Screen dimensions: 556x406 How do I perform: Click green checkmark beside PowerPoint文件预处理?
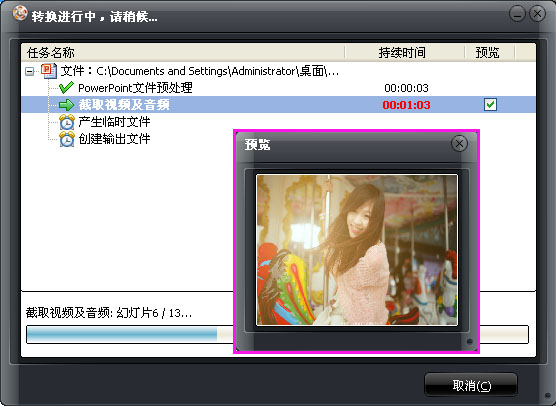click(66, 88)
